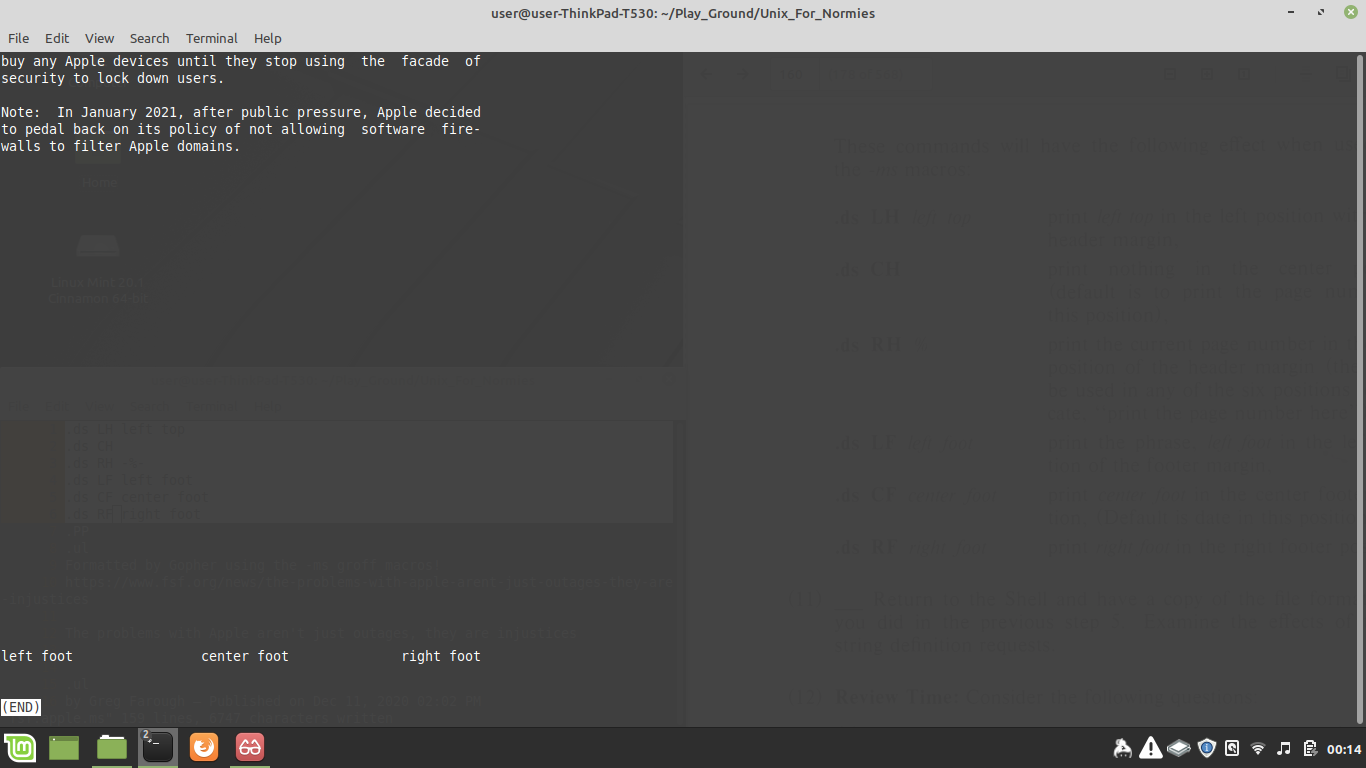Click the 'left foot' footer text
Screen dimensions: 1366x768
37,656
